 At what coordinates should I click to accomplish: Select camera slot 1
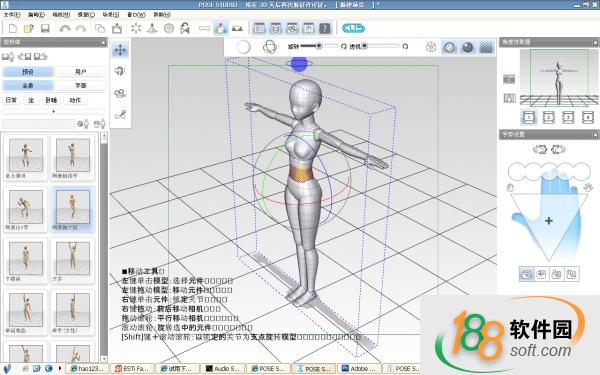coord(528,117)
